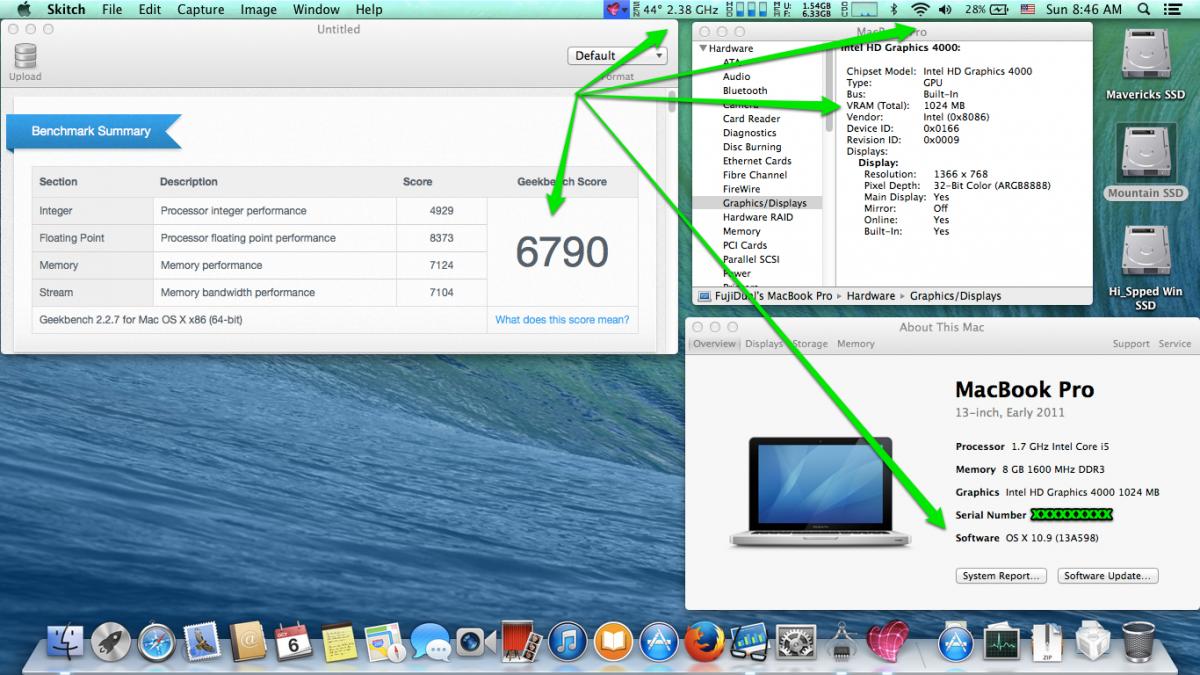This screenshot has width=1200, height=675.
Task: Select PCI Cards in hardware list
Action: pyautogui.click(x=745, y=245)
